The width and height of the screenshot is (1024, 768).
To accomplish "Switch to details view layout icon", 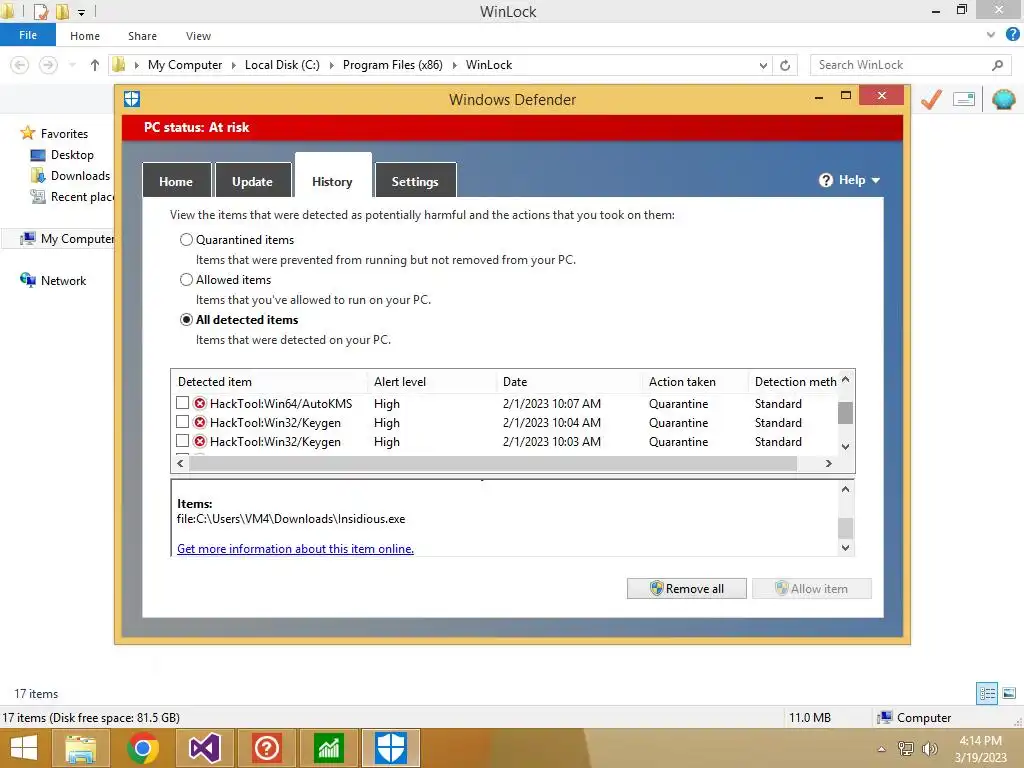I will tap(987, 693).
